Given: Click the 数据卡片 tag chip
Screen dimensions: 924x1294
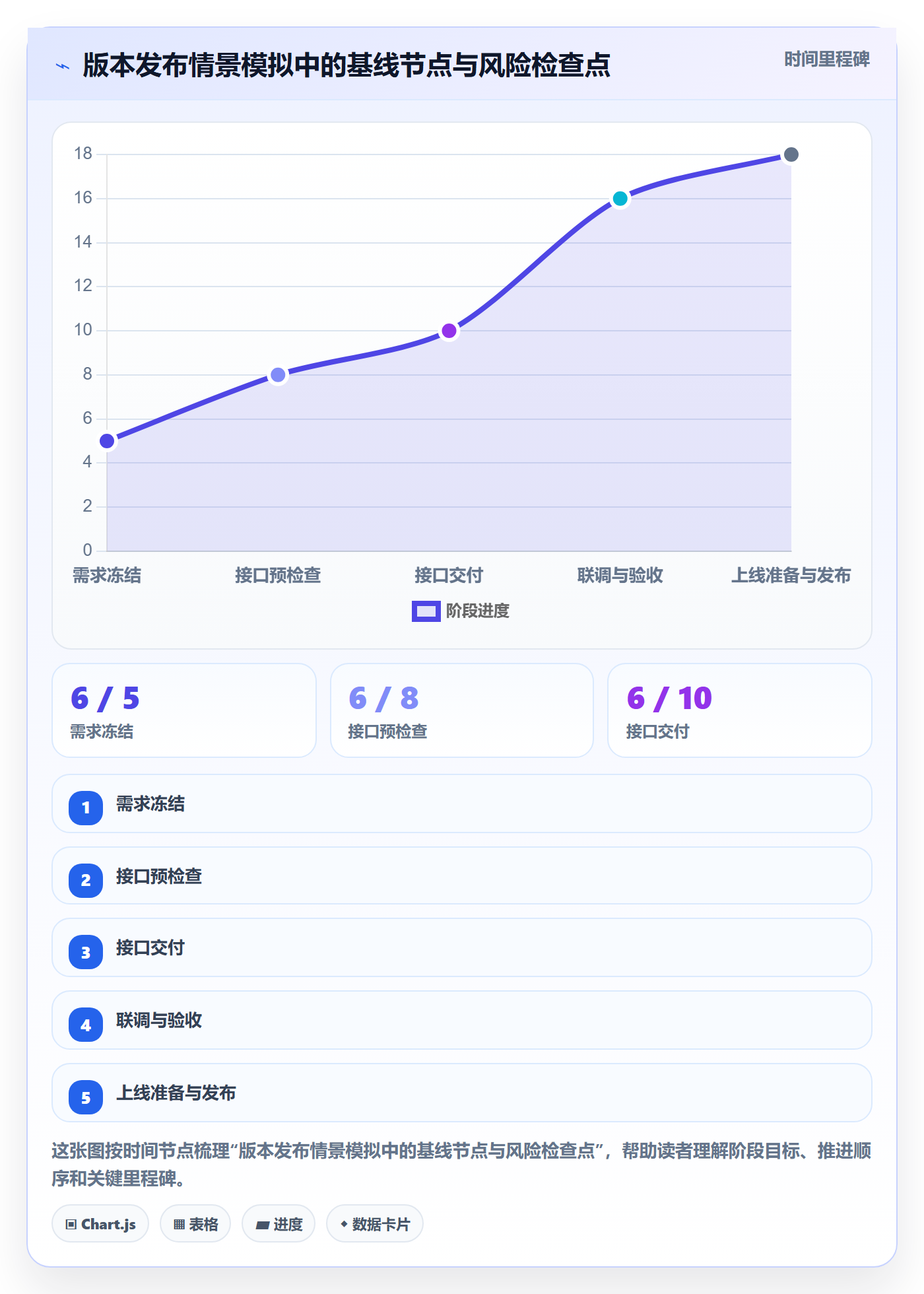Looking at the screenshot, I should [375, 1224].
